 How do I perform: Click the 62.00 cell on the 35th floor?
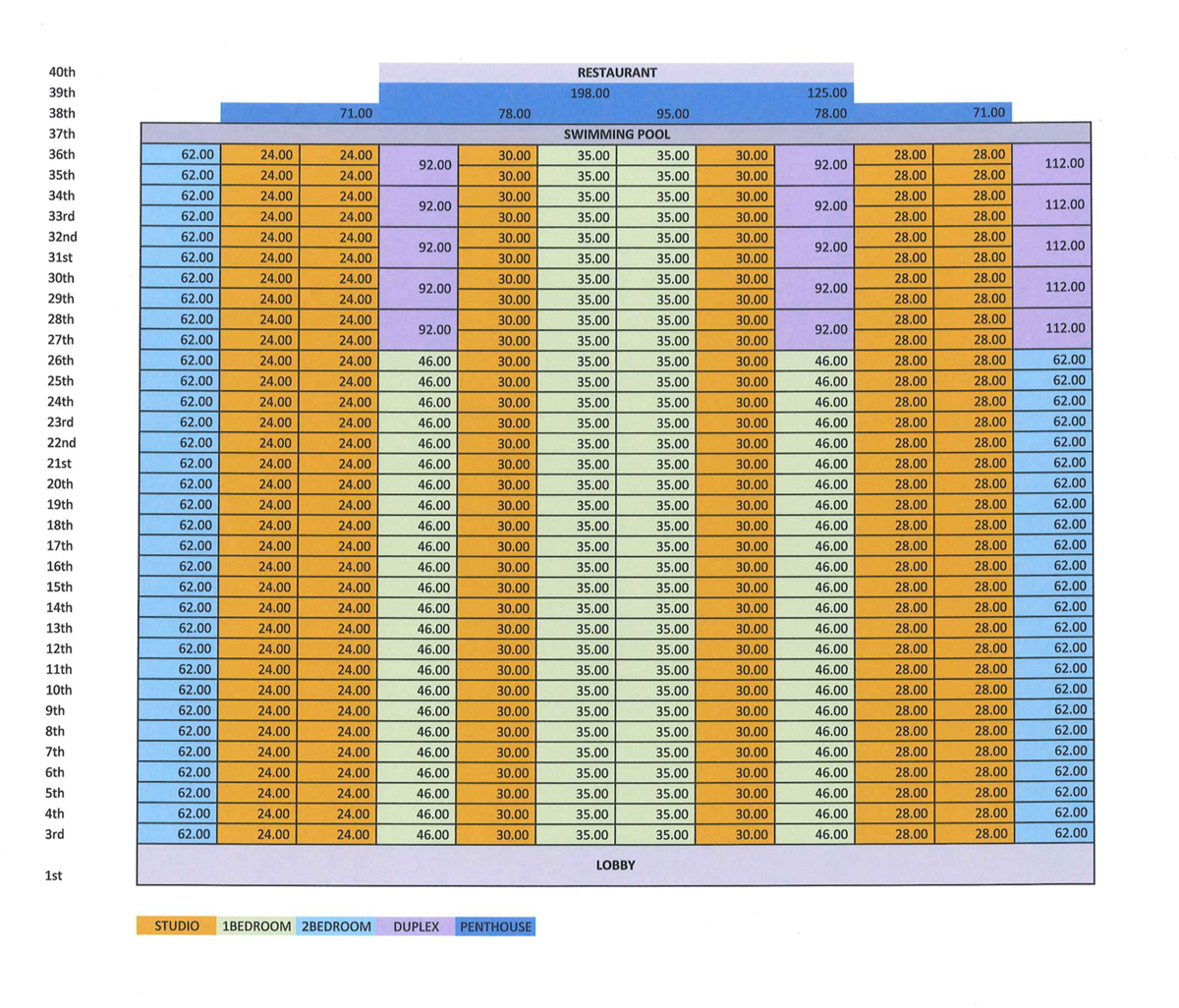(x=180, y=175)
